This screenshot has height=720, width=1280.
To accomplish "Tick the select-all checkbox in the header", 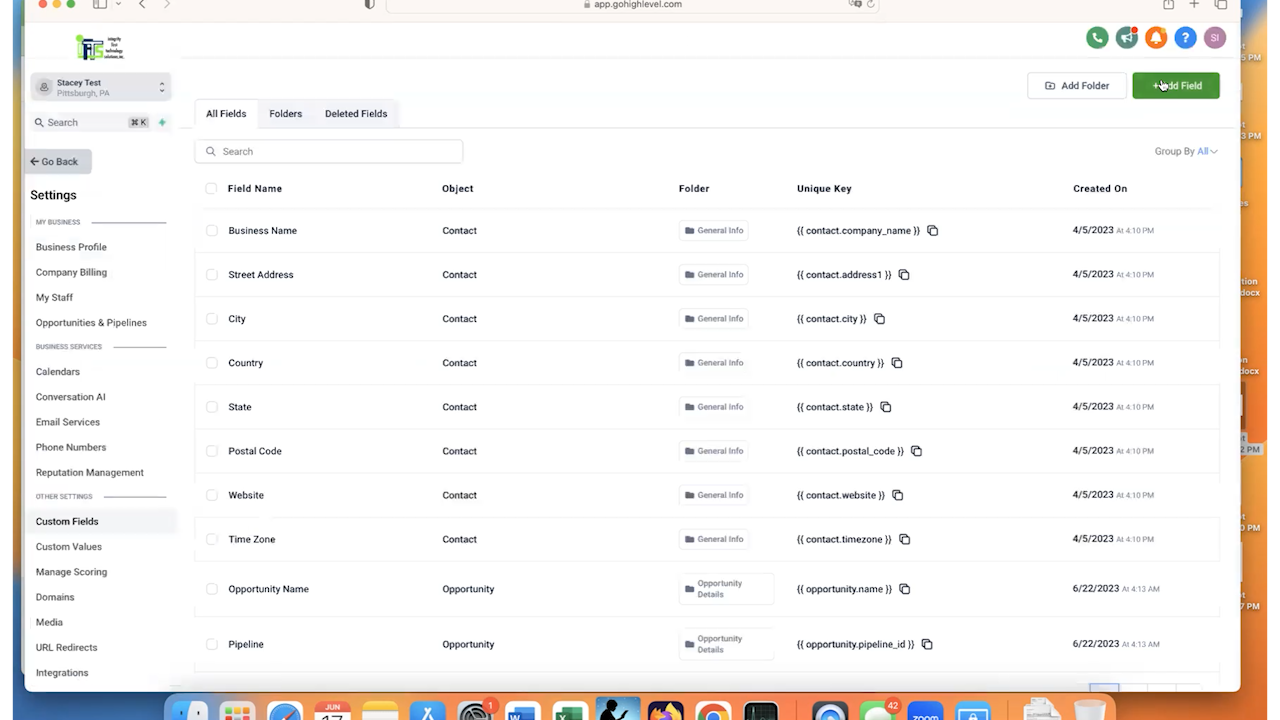I will click(211, 188).
